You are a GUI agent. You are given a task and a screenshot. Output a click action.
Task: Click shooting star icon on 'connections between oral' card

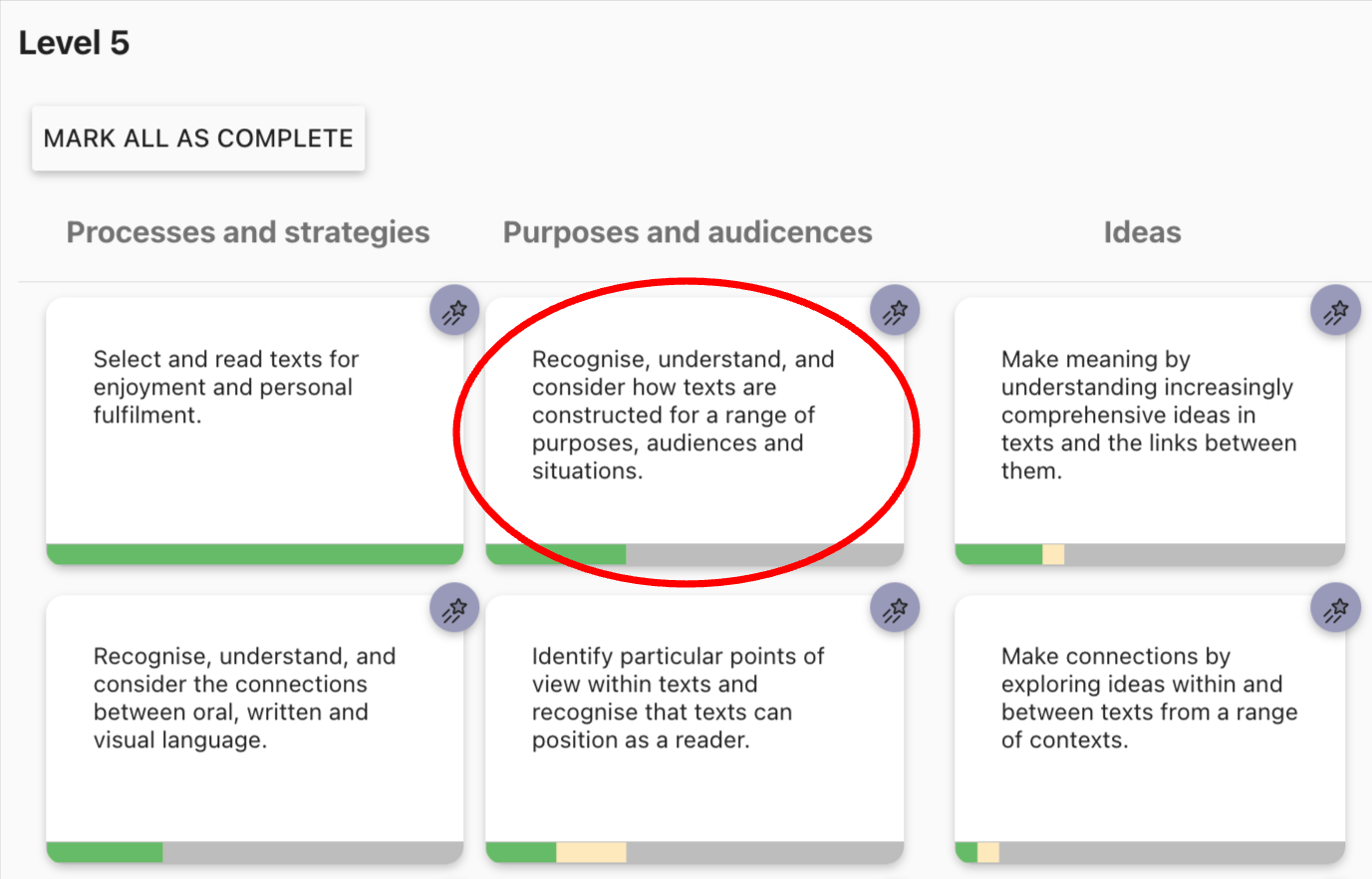[454, 608]
